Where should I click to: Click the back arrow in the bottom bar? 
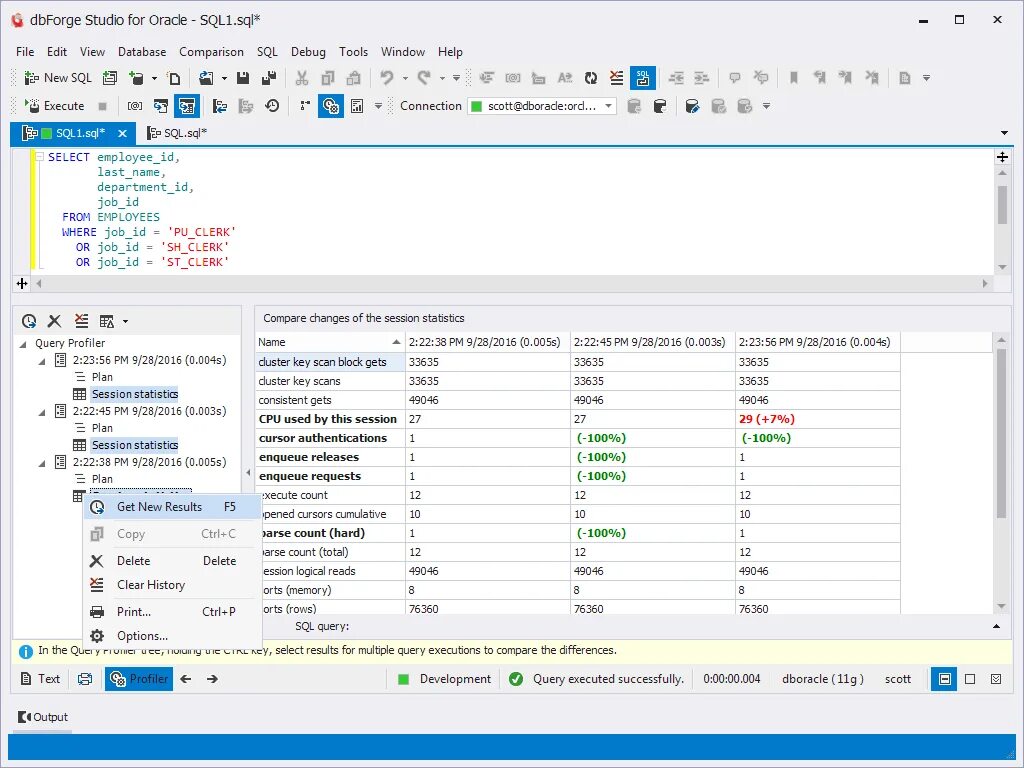click(185, 679)
